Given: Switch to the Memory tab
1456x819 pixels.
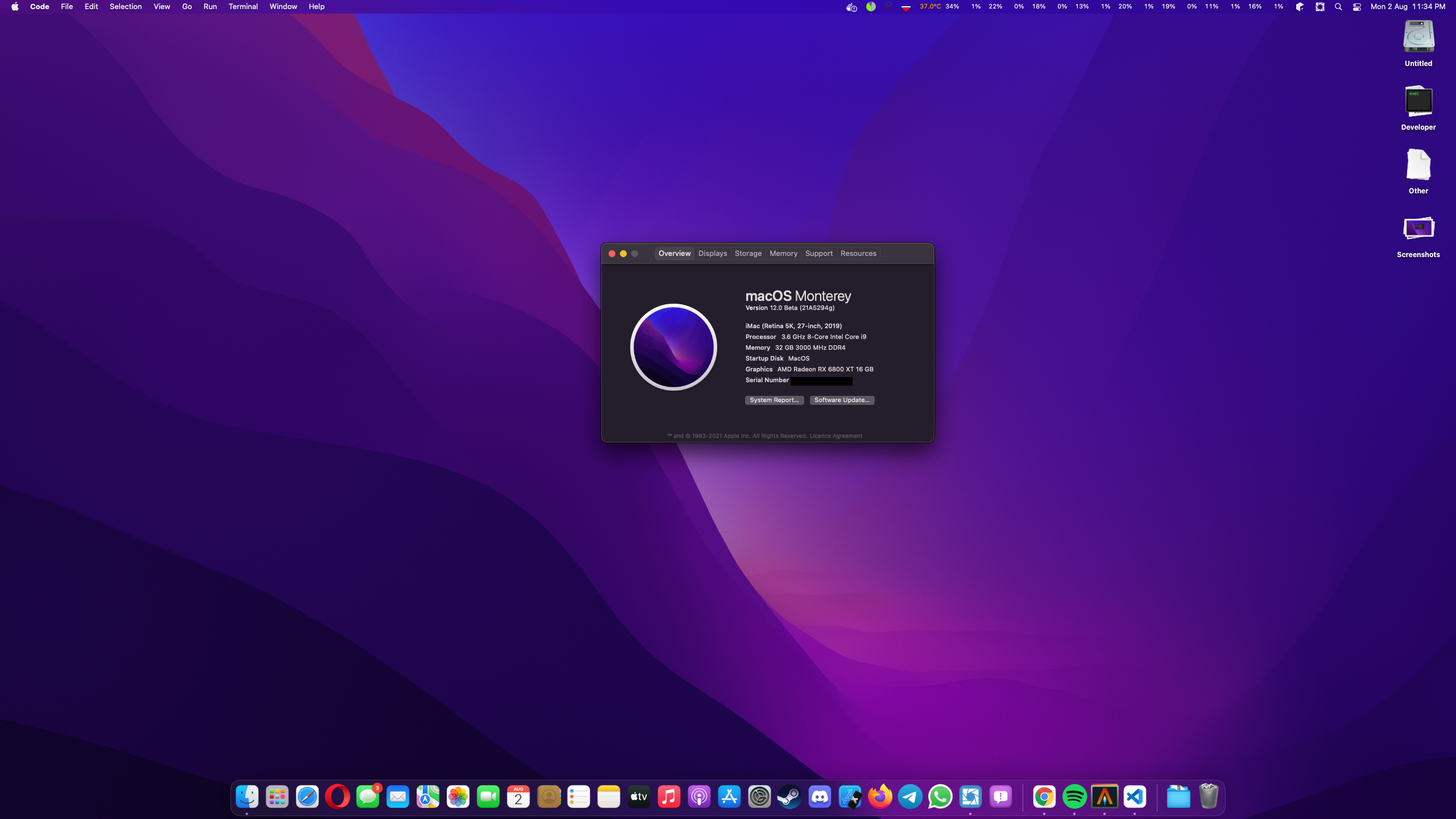Looking at the screenshot, I should coord(783,254).
